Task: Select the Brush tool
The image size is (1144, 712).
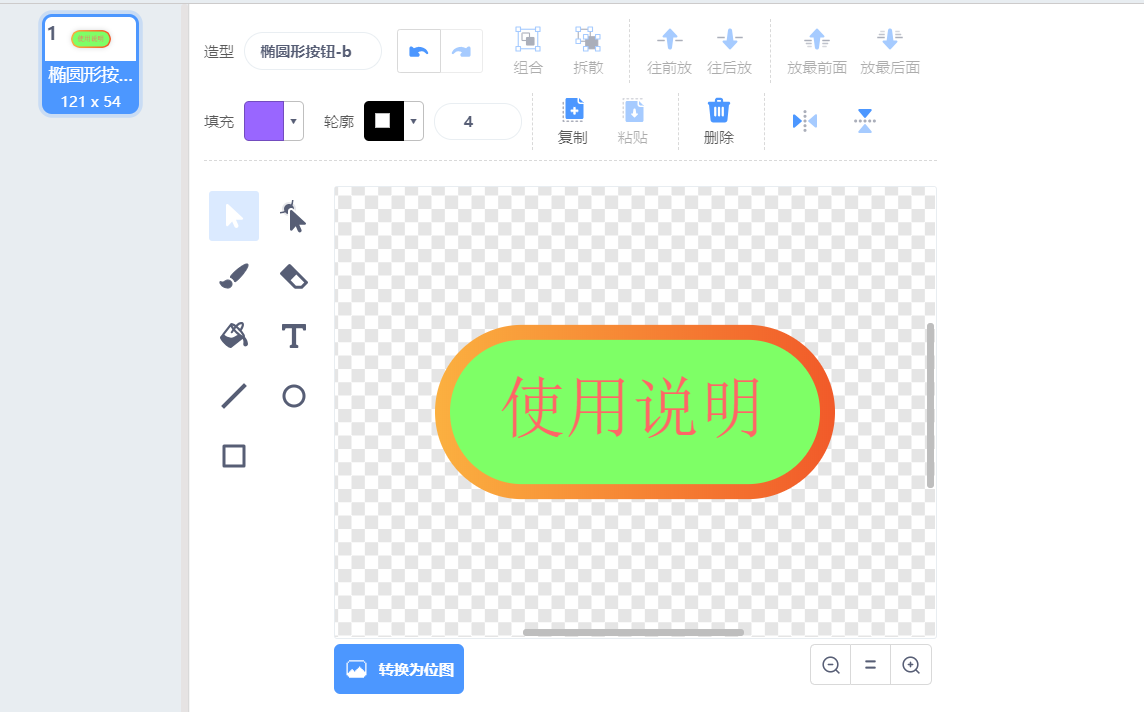Action: [234, 276]
